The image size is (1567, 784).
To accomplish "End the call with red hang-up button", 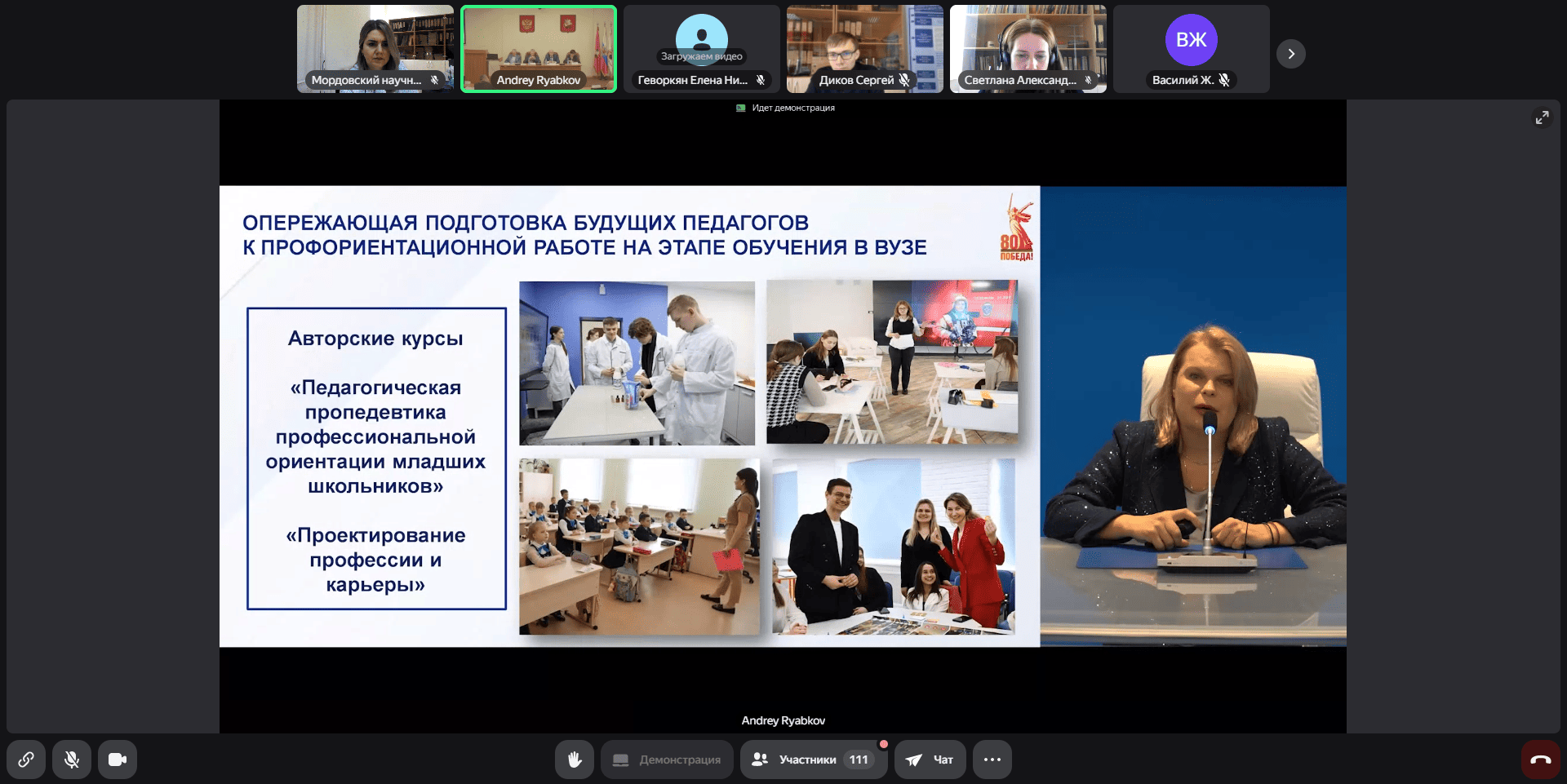I will coord(1540,760).
